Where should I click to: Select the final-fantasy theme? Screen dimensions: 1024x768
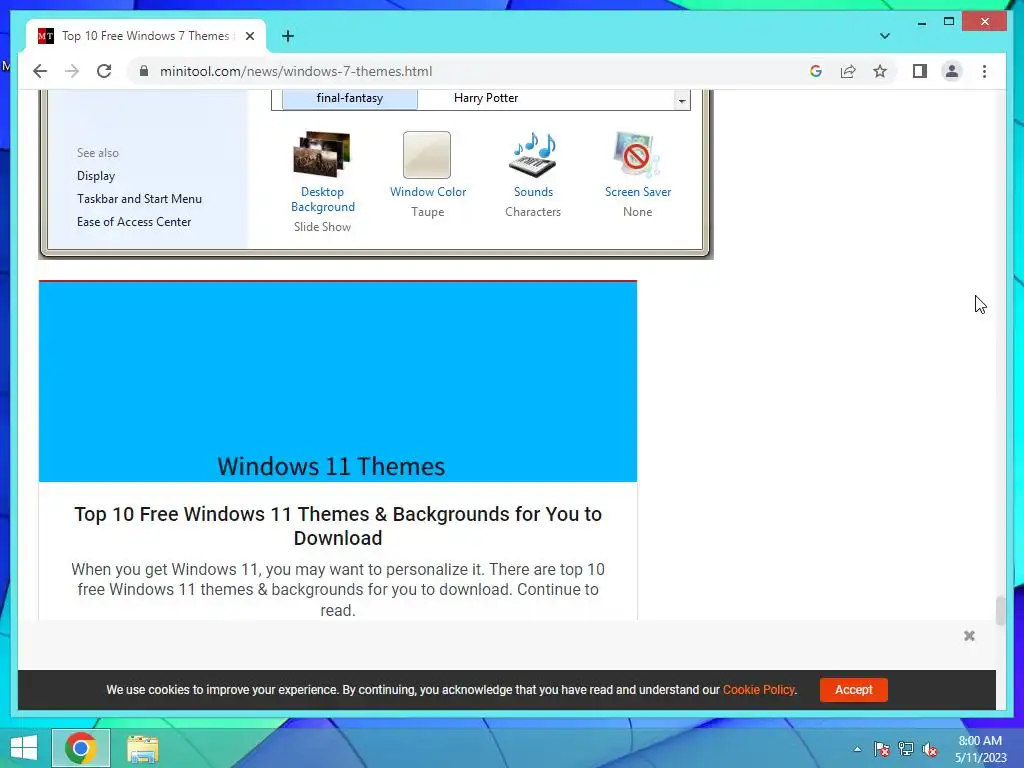point(349,98)
